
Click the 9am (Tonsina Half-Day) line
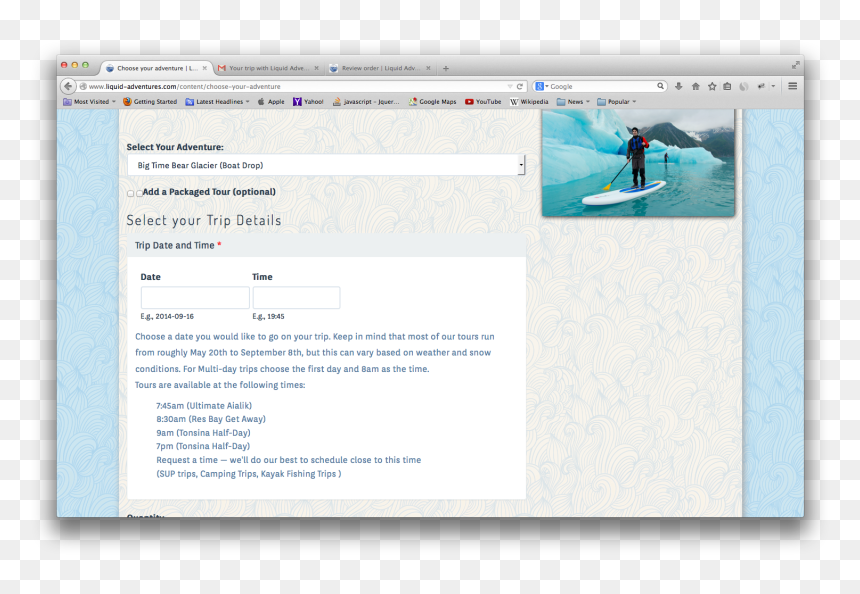203,433
